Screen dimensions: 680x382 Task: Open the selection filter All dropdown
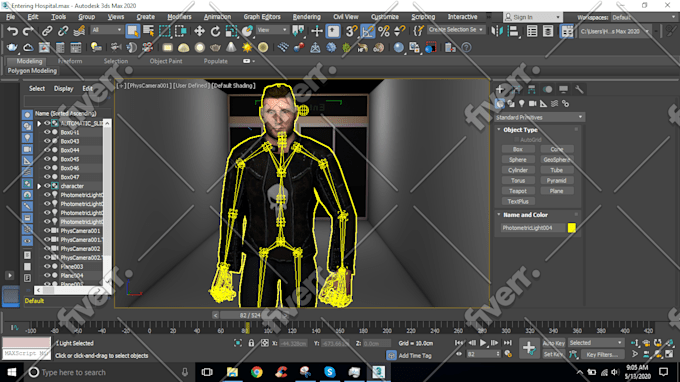click(106, 30)
